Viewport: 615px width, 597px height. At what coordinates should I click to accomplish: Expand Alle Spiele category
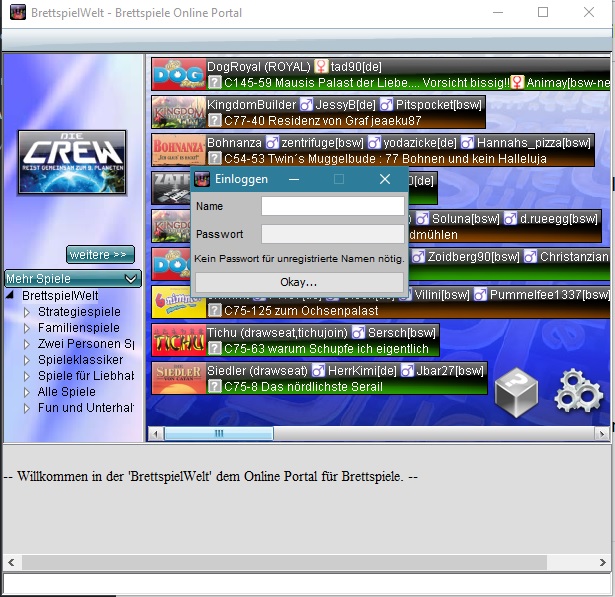click(27, 393)
